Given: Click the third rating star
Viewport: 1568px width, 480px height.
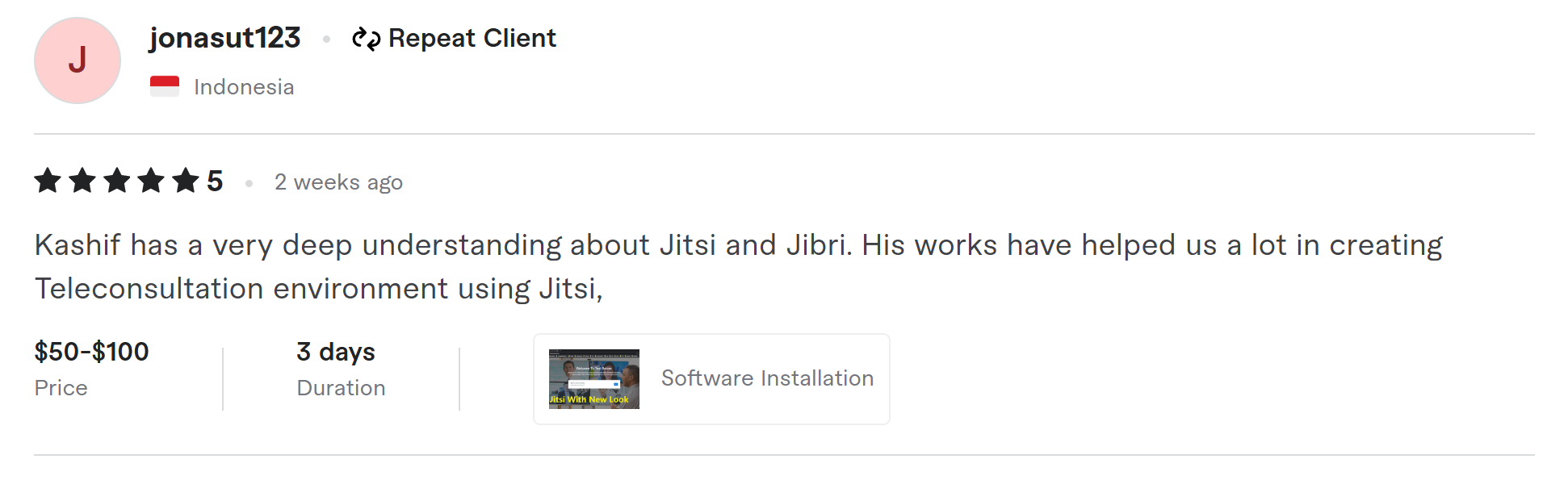Looking at the screenshot, I should pos(117,181).
